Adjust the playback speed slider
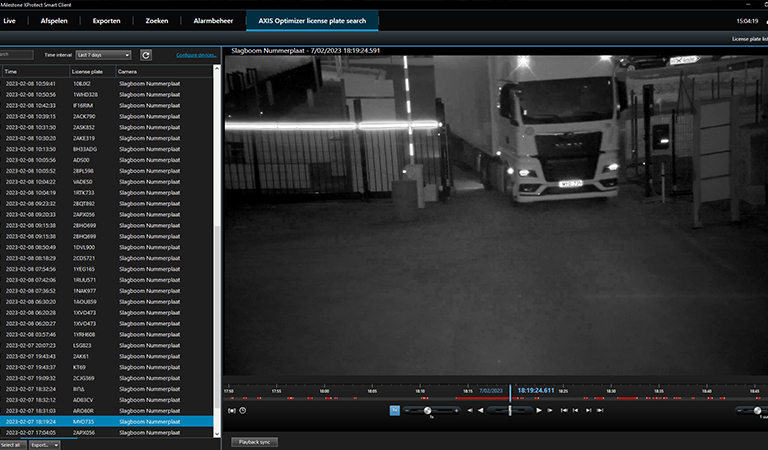The image size is (768, 450). [x=428, y=410]
